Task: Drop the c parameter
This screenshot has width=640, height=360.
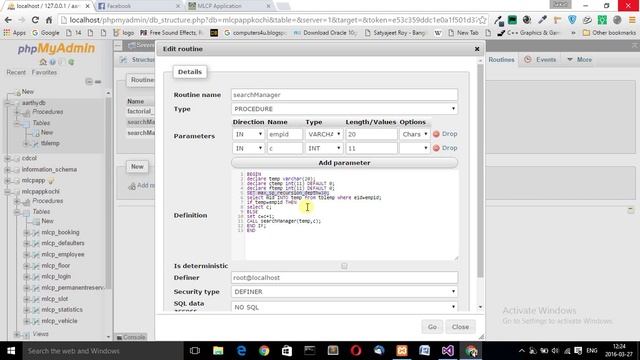Action: point(445,148)
